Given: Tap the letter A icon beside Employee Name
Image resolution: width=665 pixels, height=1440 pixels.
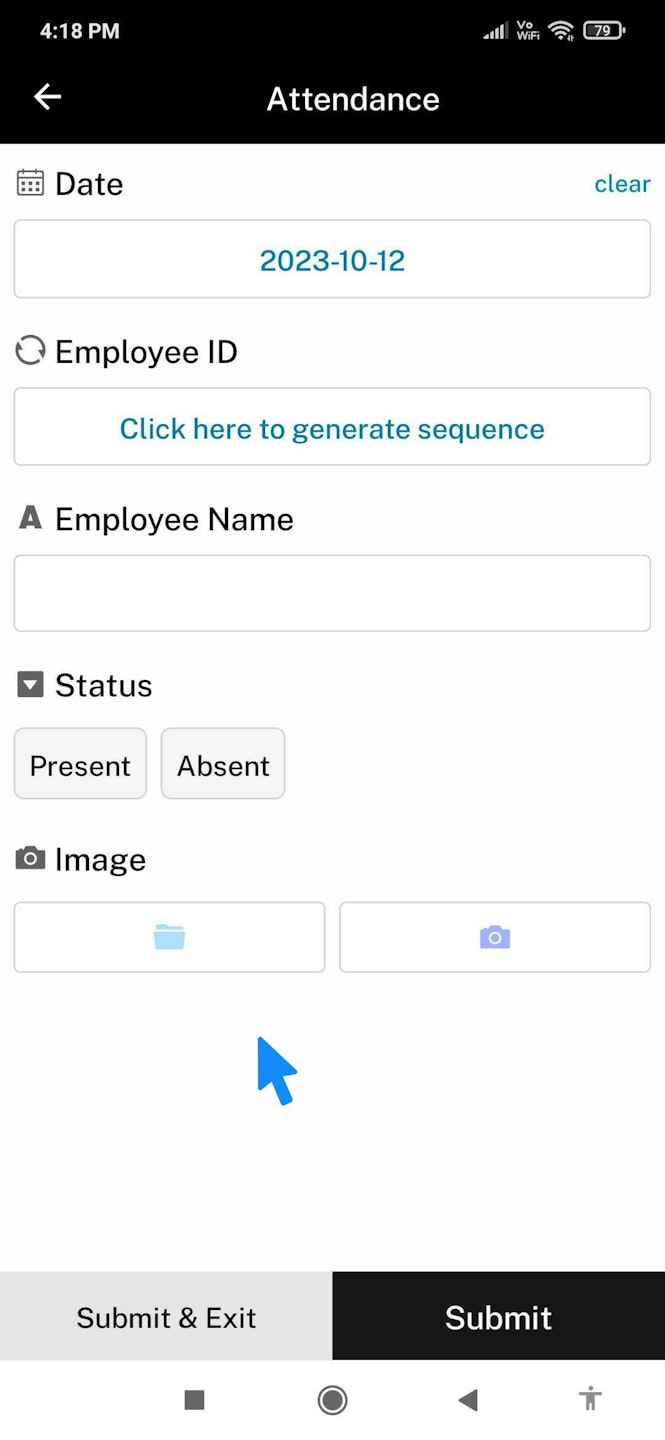Looking at the screenshot, I should (x=31, y=518).
